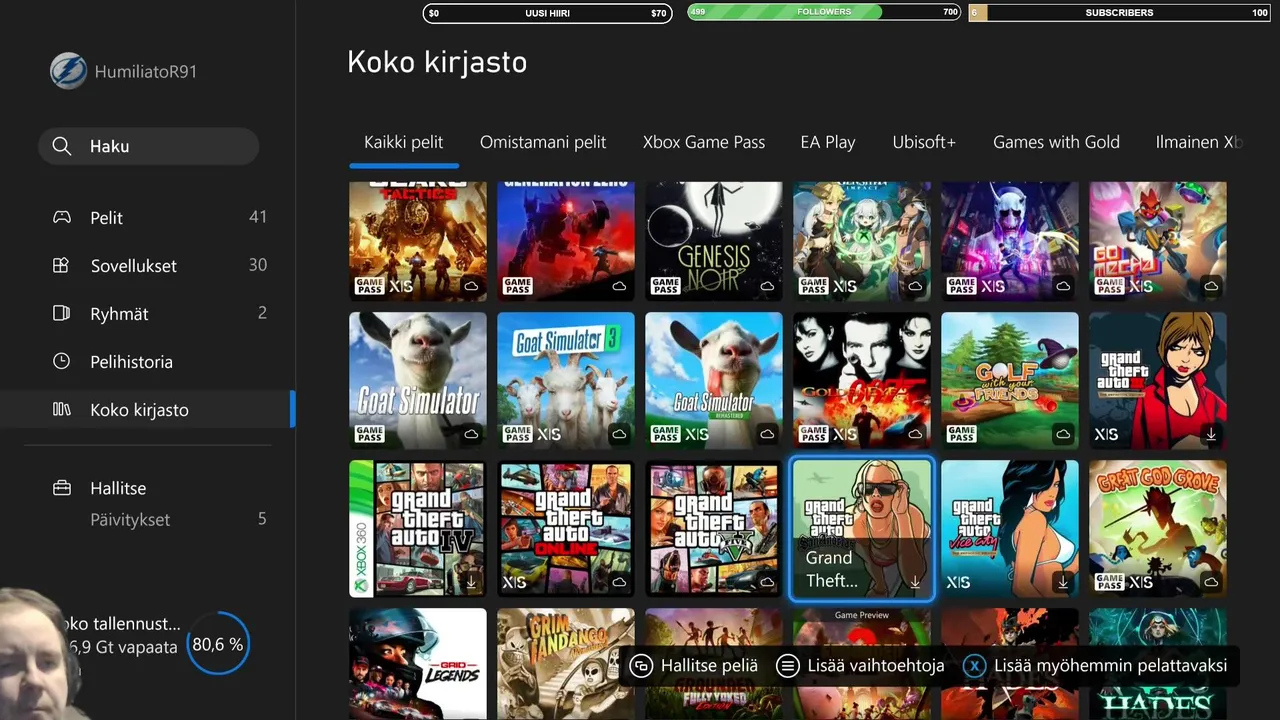The image size is (1280, 720).
Task: Click the Hallitse peliä button hint
Action: coord(695,665)
